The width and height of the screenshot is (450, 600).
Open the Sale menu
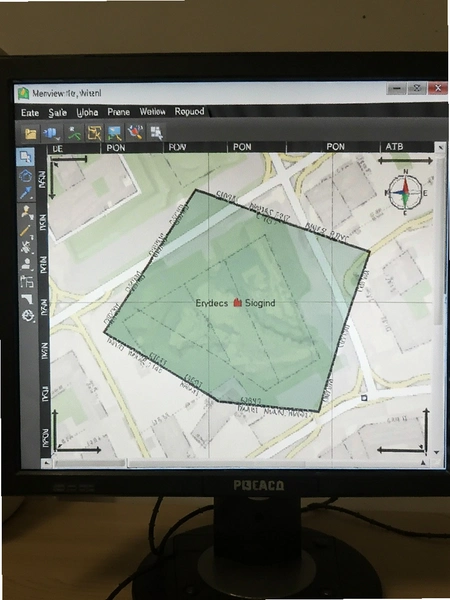(x=58, y=112)
